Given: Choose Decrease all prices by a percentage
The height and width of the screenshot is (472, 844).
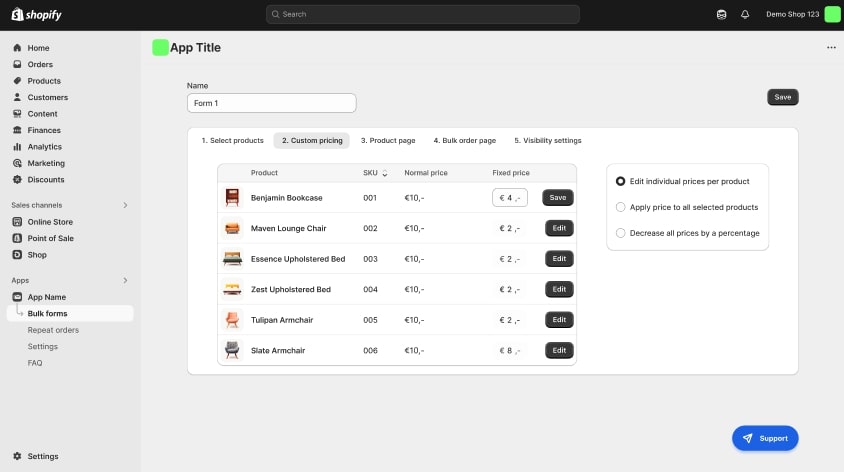Looking at the screenshot, I should pos(621,233).
